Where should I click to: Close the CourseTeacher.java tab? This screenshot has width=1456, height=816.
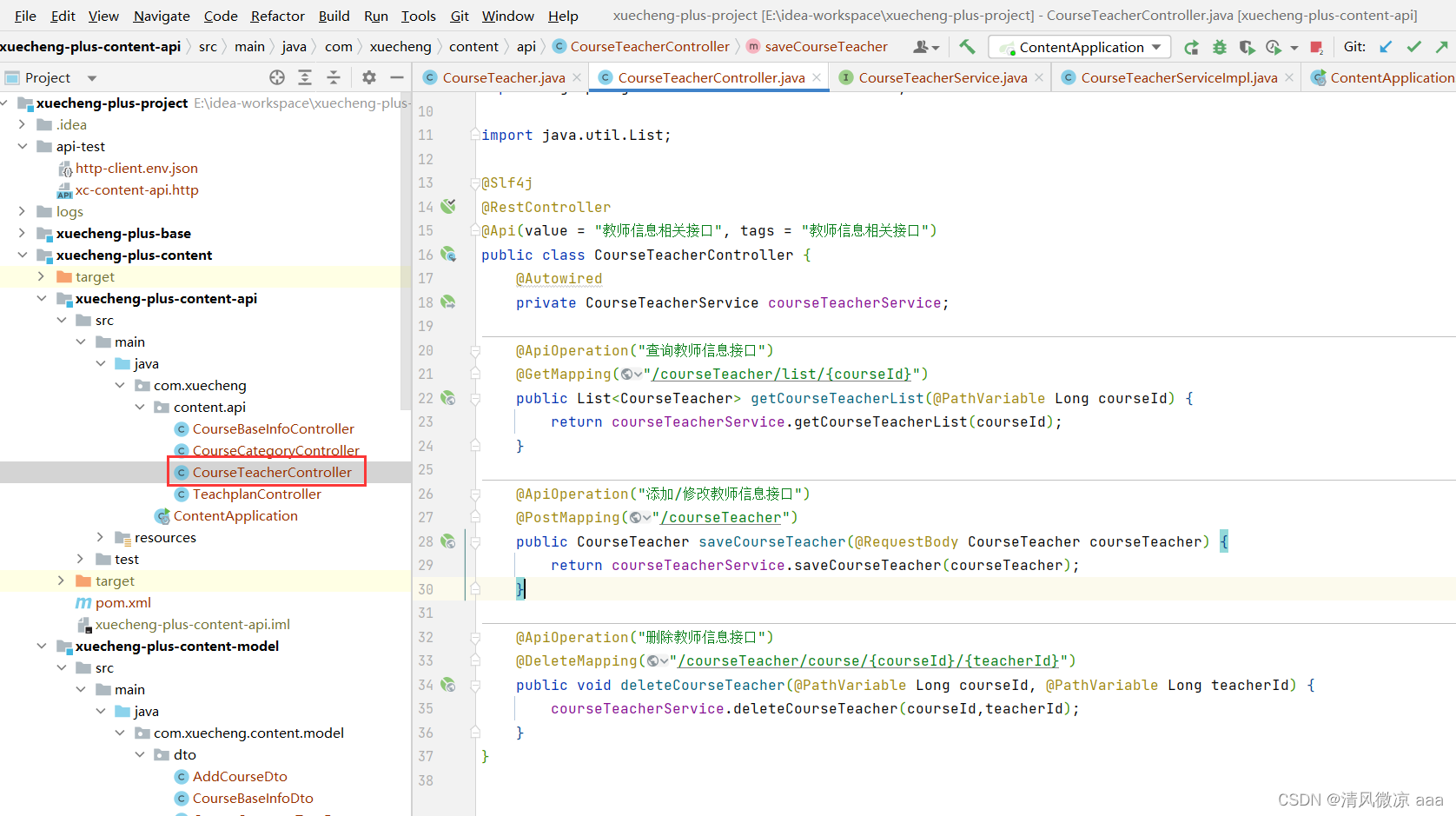577,77
